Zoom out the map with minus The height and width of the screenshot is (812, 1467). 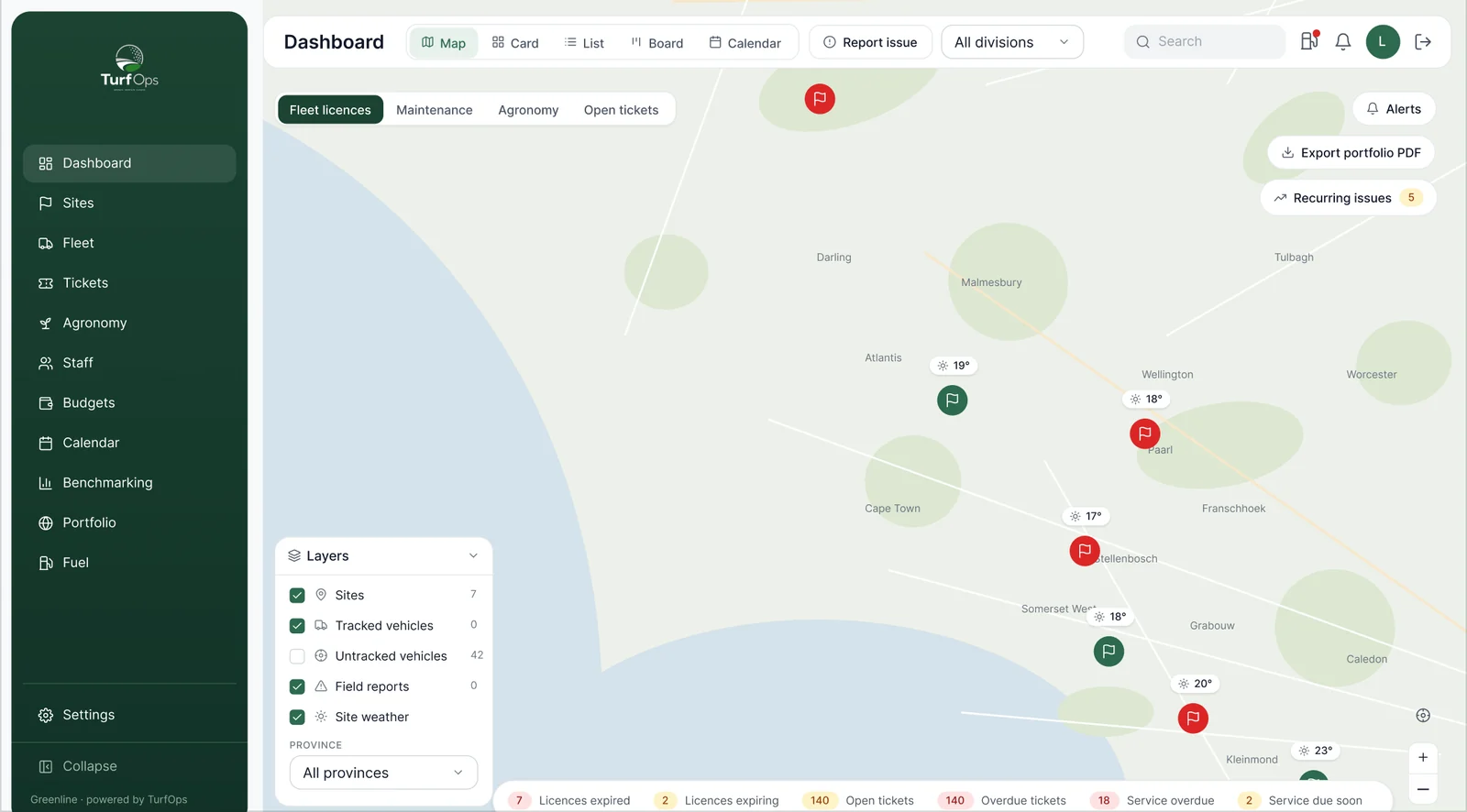coord(1423,789)
